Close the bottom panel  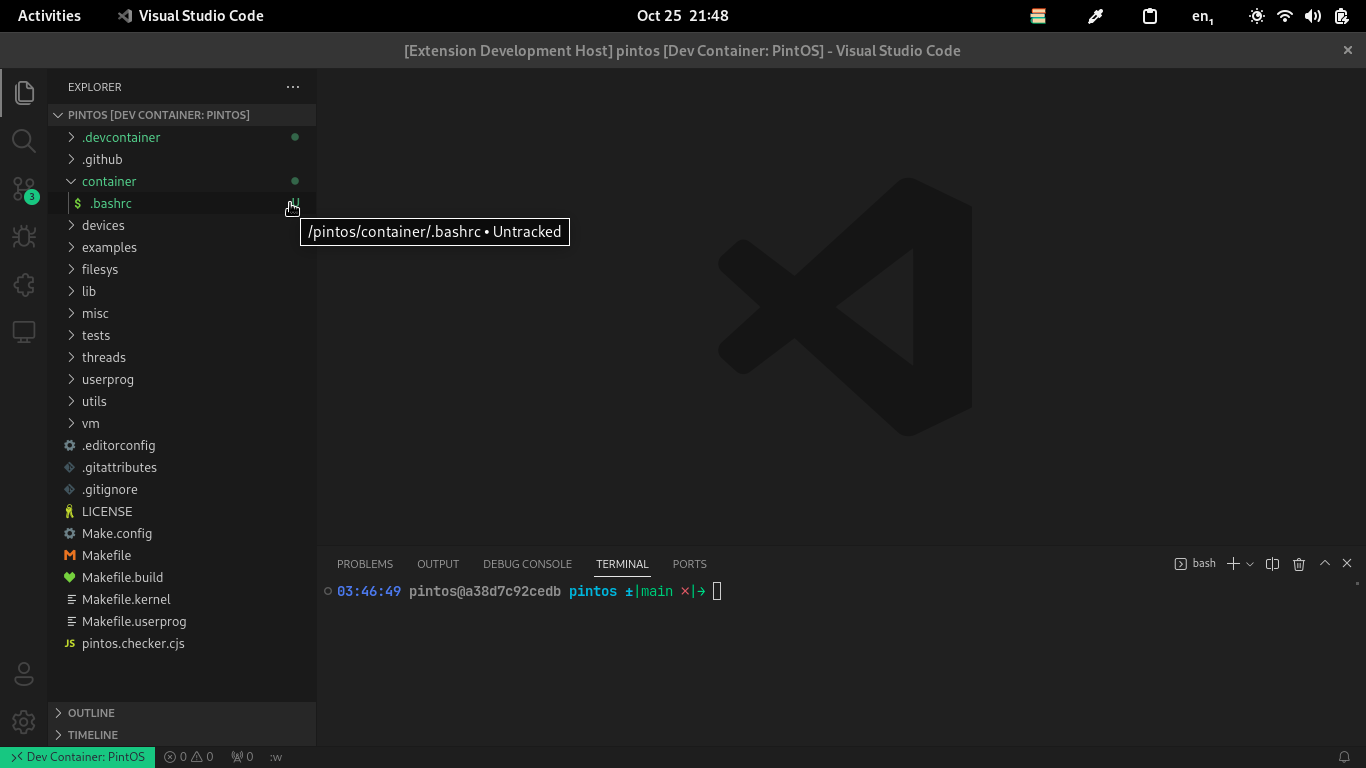(x=1347, y=564)
